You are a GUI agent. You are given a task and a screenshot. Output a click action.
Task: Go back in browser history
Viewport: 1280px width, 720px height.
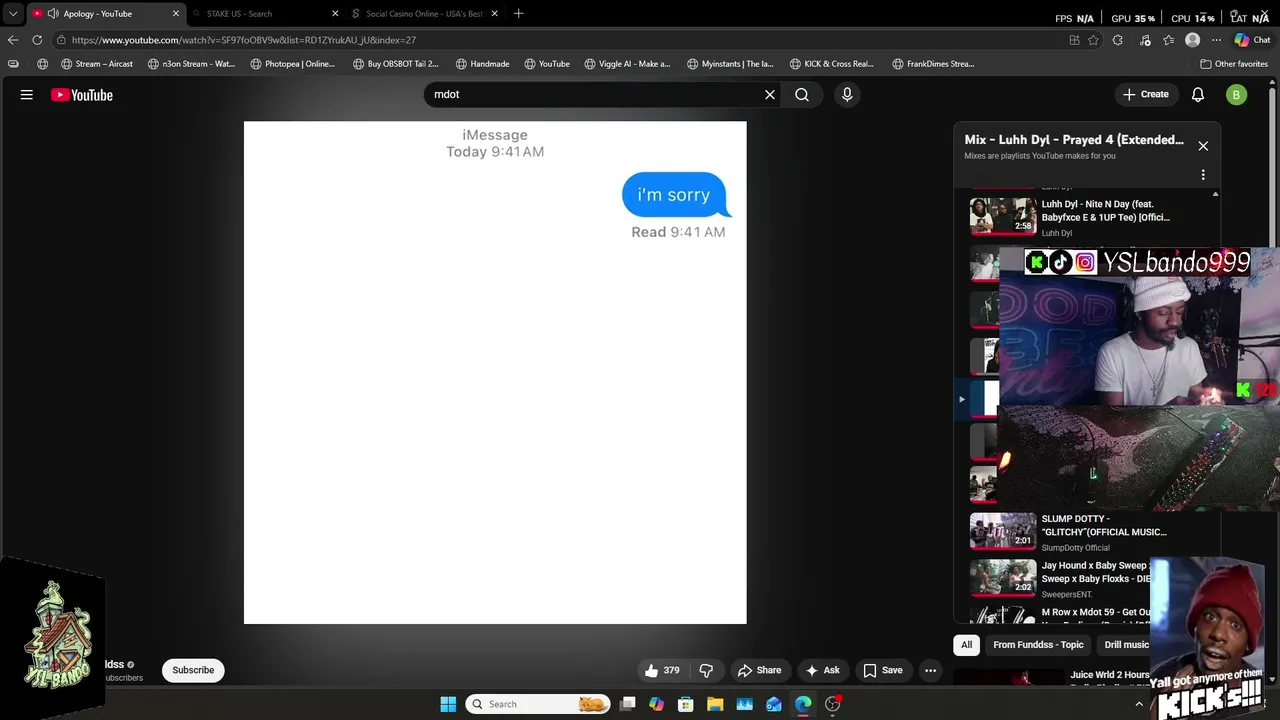13,40
